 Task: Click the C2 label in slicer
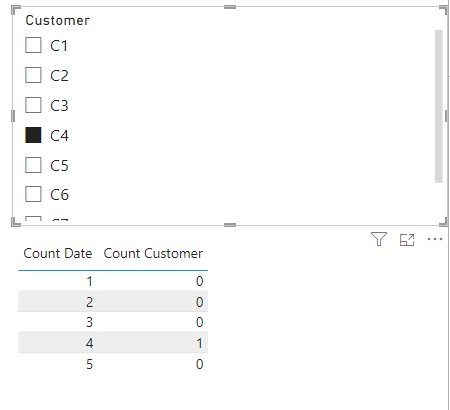(x=59, y=76)
